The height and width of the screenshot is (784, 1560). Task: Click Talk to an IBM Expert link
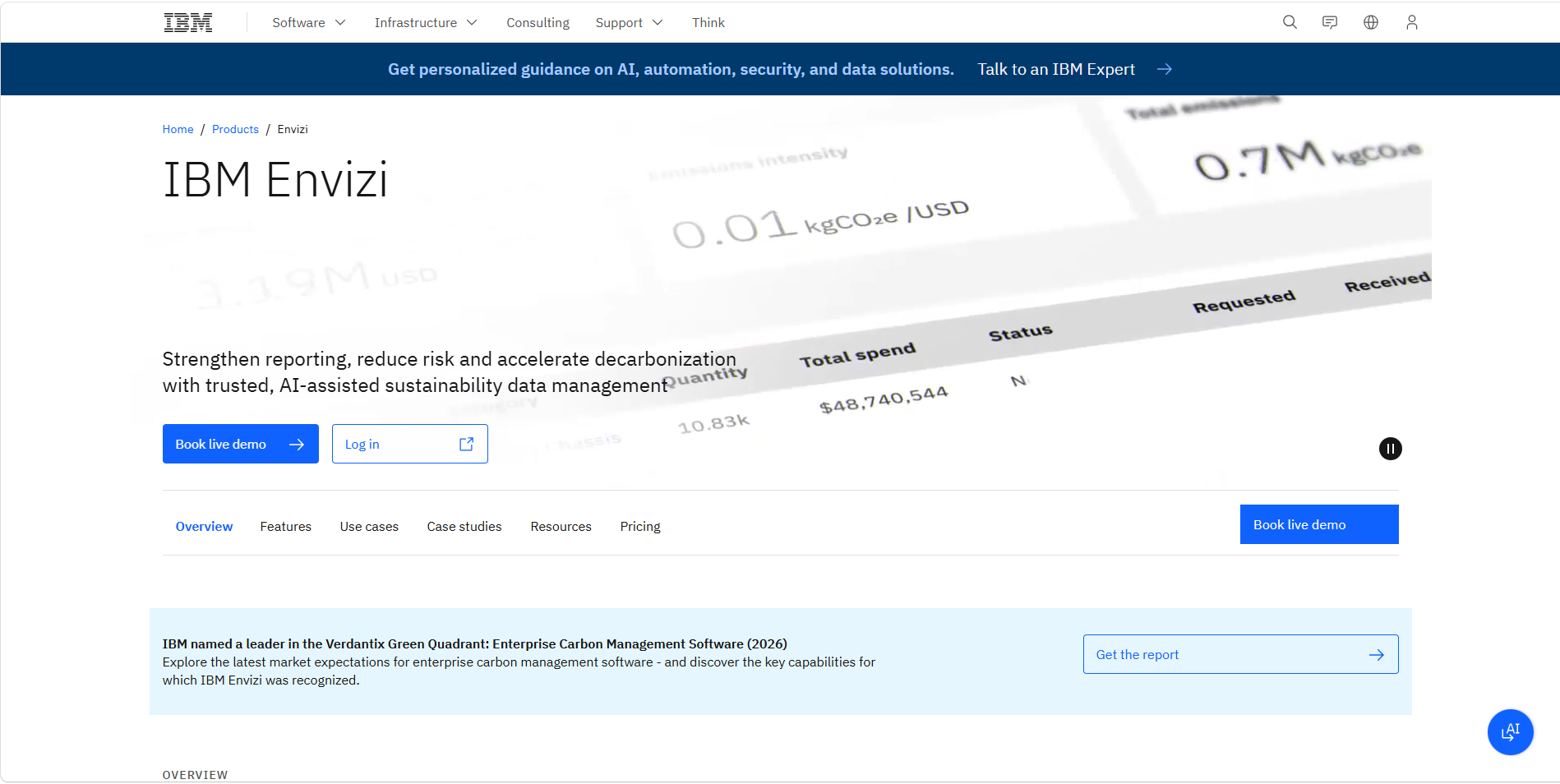click(x=1056, y=69)
